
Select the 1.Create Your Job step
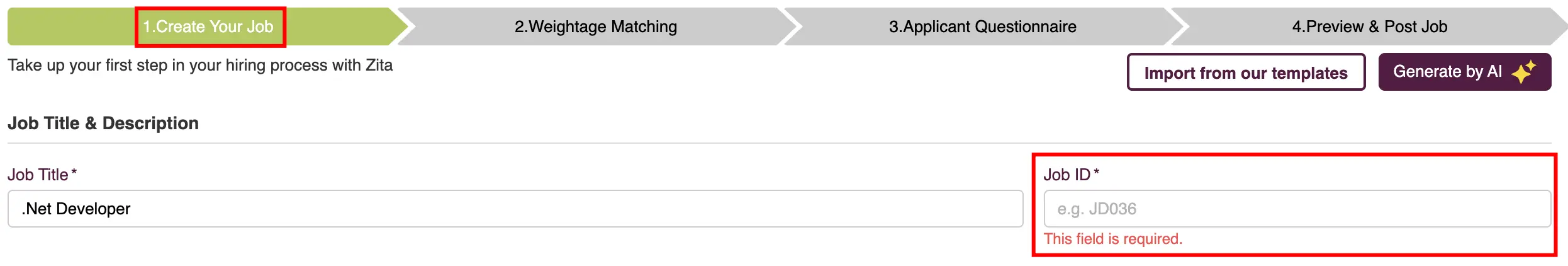click(208, 26)
